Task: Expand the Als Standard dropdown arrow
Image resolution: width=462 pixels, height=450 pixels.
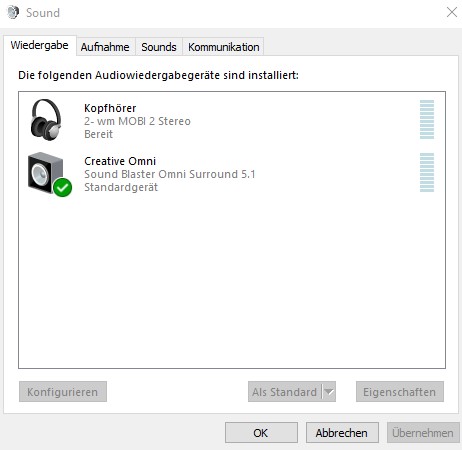Action: pos(329,392)
